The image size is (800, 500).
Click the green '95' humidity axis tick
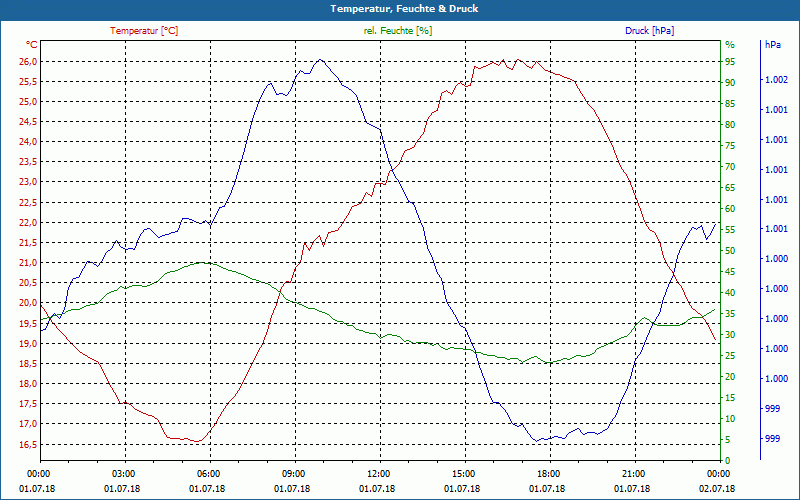pos(730,62)
